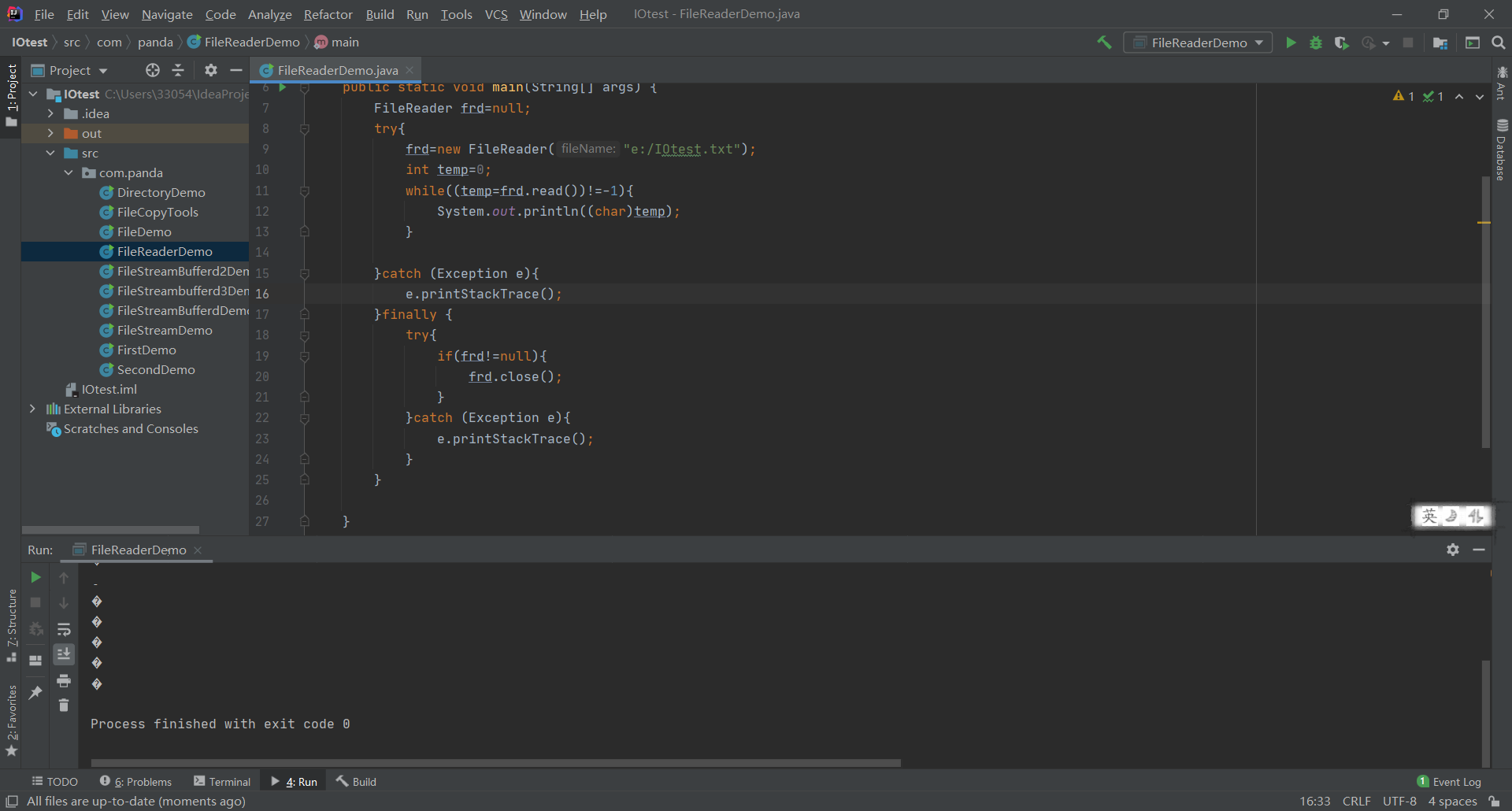Image resolution: width=1512 pixels, height=811 pixels.
Task: Collapse the IOtest root node
Action: (x=33, y=94)
